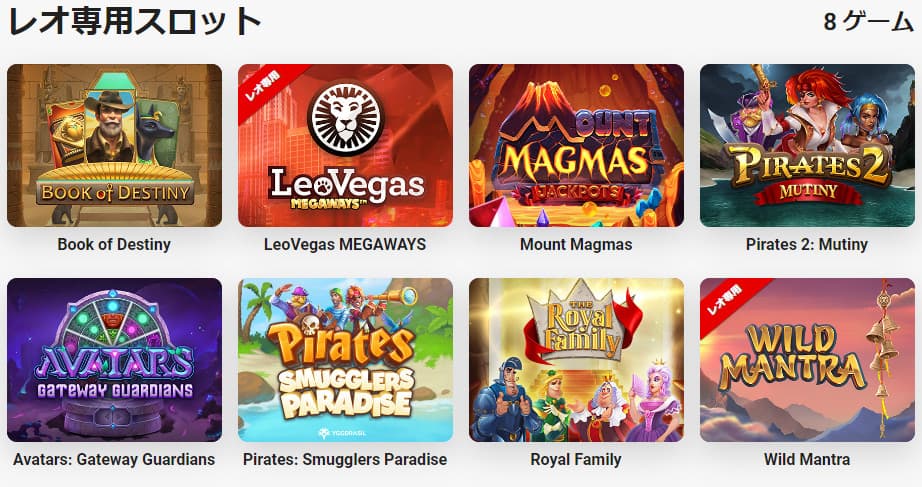This screenshot has height=487, width=922.
Task: Launch Pirates Smugglers Paradise game image
Action: coord(345,360)
